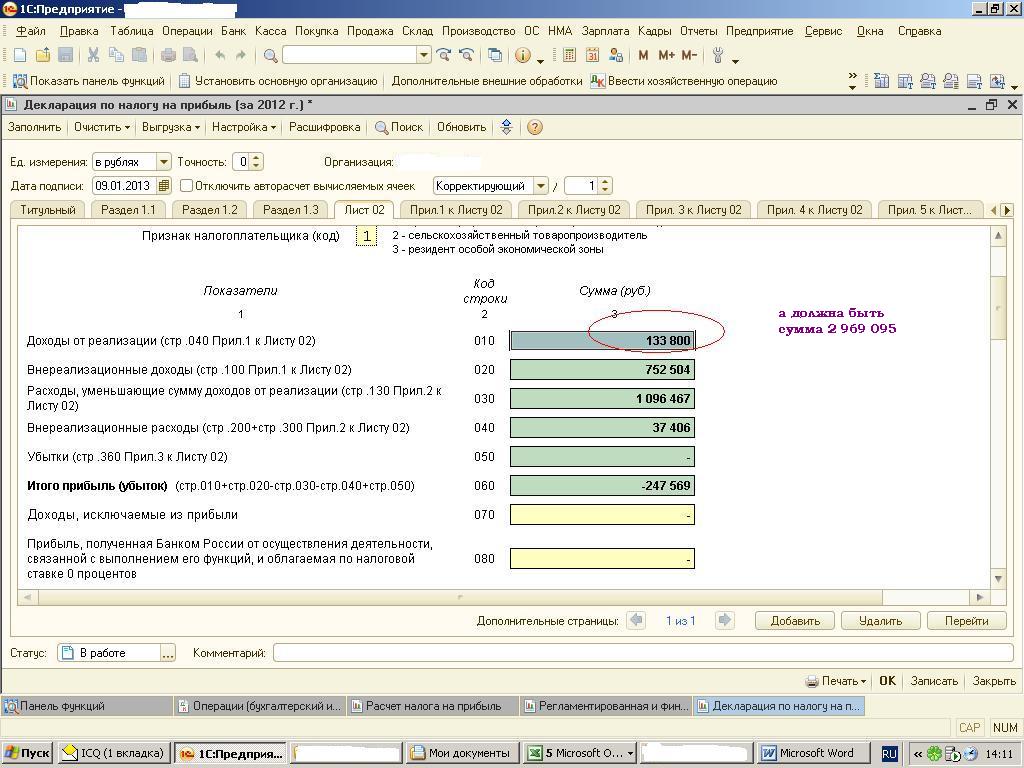The image size is (1024, 768).
Task: Switch to the 'Раздел 1.1' tab
Action: pos(128,210)
